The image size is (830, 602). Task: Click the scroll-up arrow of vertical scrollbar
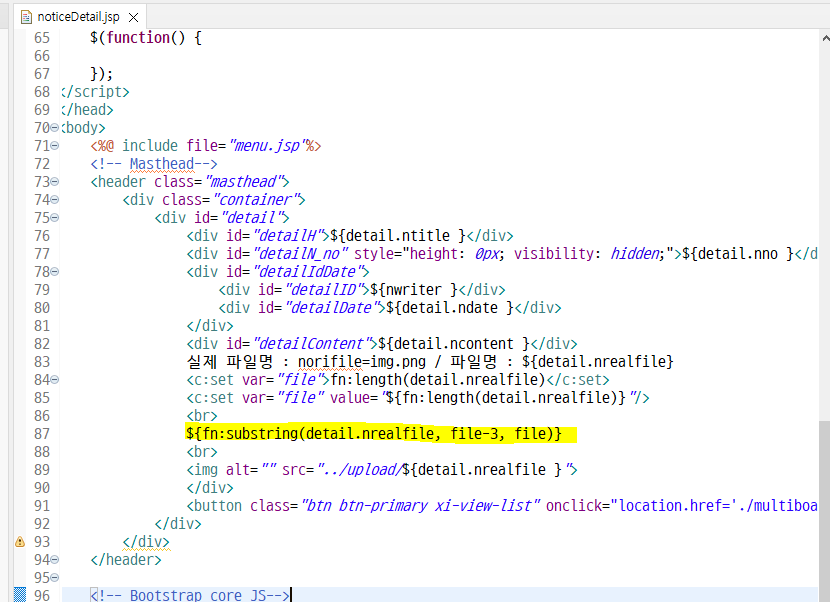pyautogui.click(x=825, y=39)
